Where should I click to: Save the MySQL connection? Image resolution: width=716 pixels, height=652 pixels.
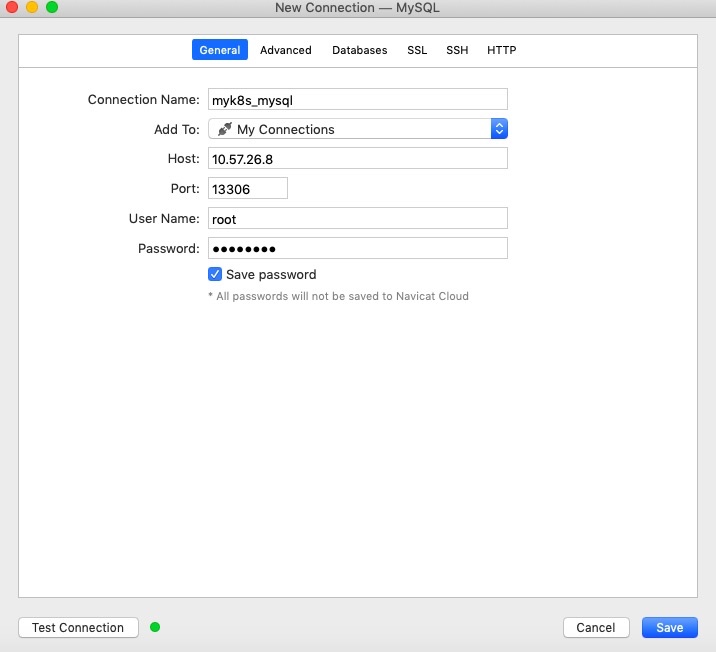coord(669,627)
